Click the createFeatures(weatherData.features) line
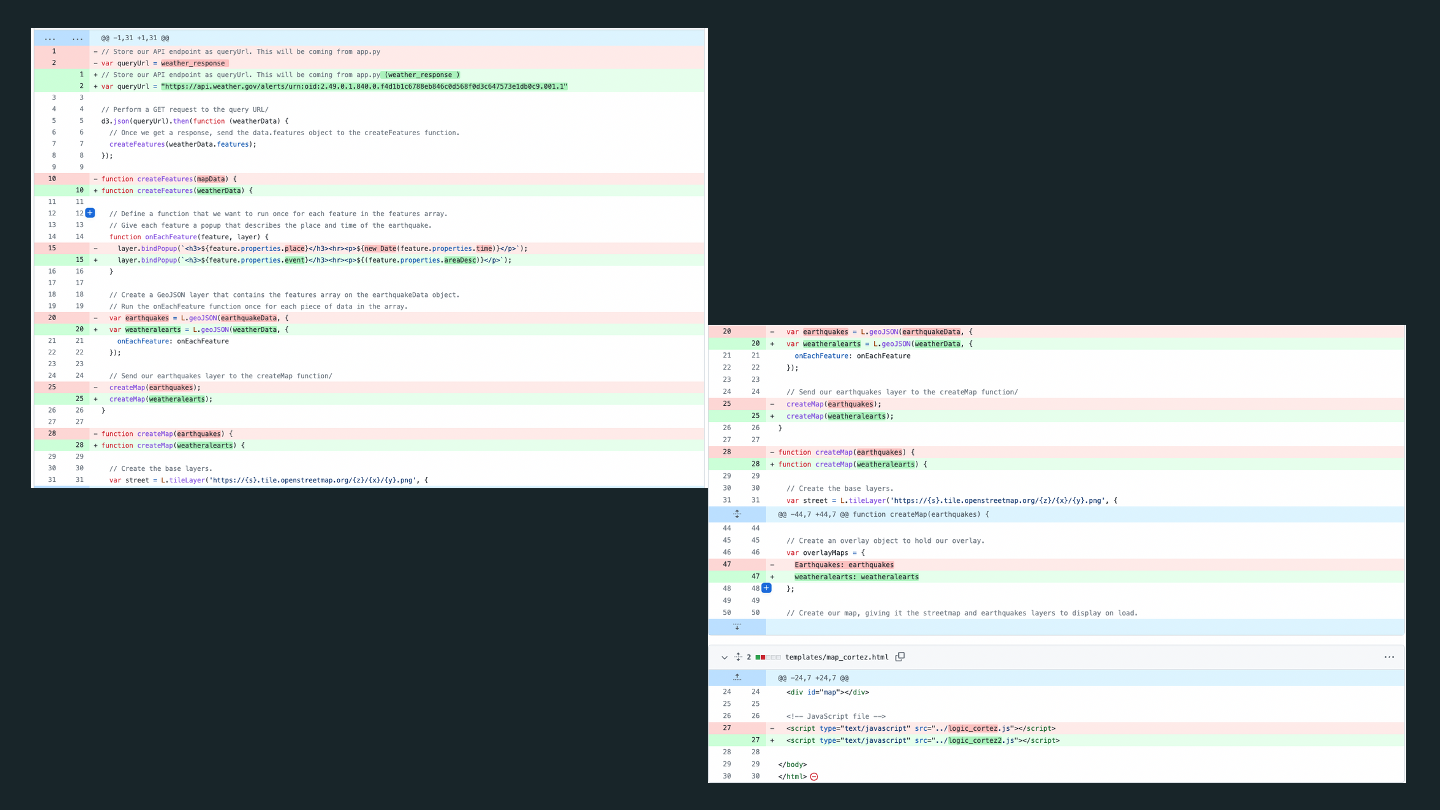1440x810 pixels. (x=183, y=144)
